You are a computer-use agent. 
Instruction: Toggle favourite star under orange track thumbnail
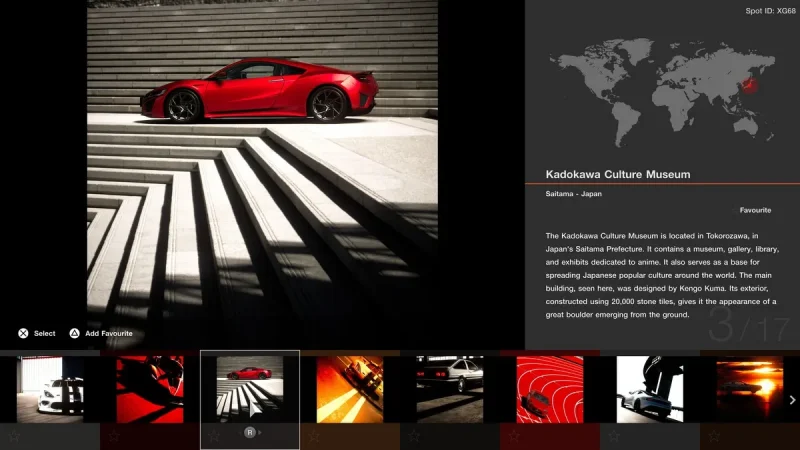(314, 436)
